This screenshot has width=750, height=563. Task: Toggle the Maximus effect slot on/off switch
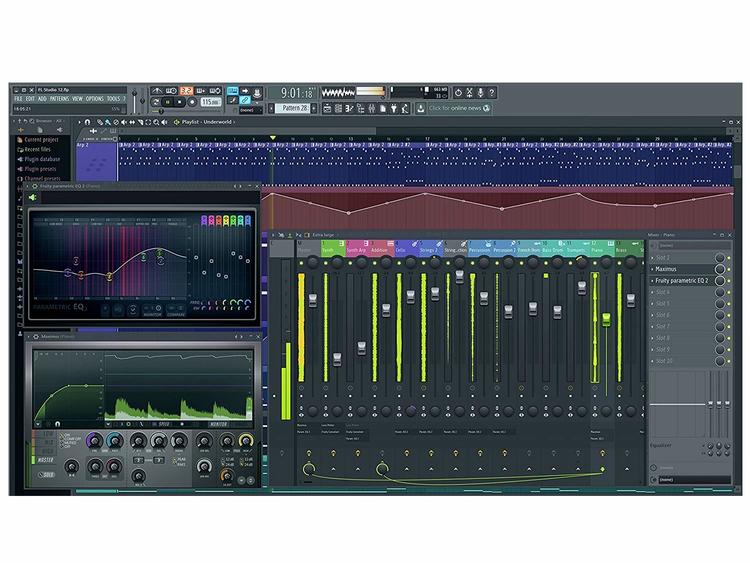(x=728, y=269)
